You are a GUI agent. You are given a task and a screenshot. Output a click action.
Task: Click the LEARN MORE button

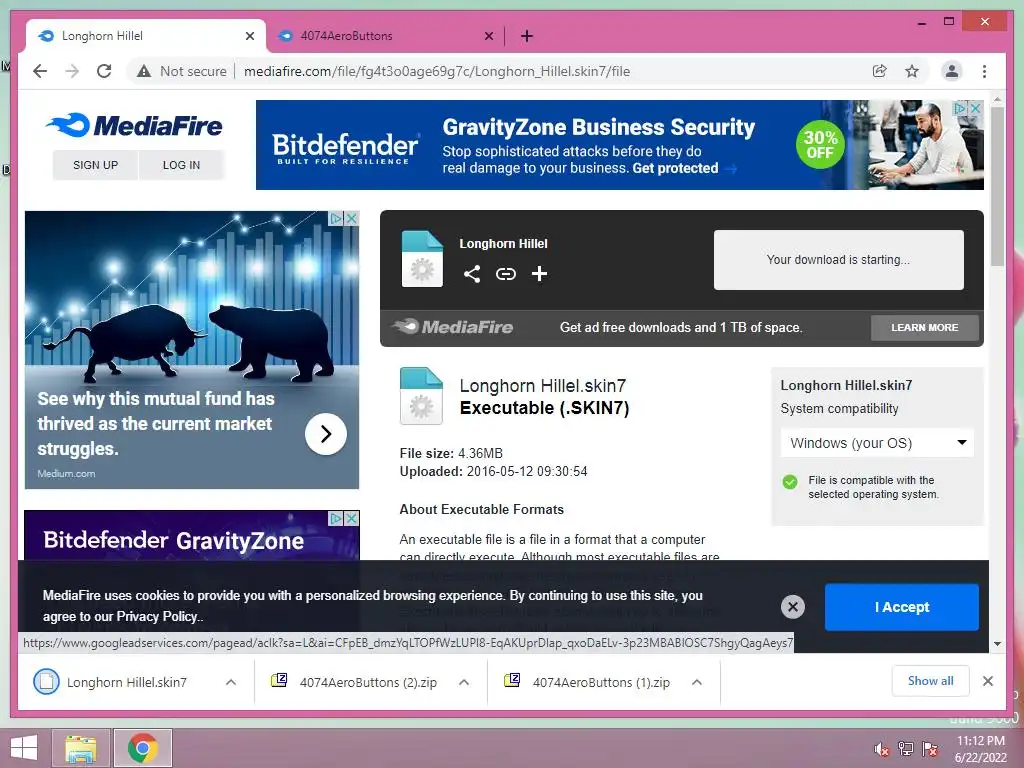pyautogui.click(x=925, y=327)
